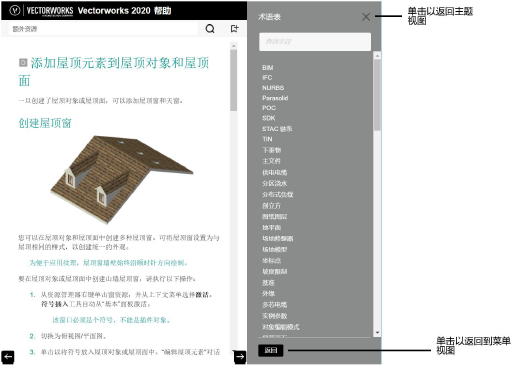This screenshot has height=366, width=516.
Task: Click the square icon before the topic title
Action: pos(23,62)
